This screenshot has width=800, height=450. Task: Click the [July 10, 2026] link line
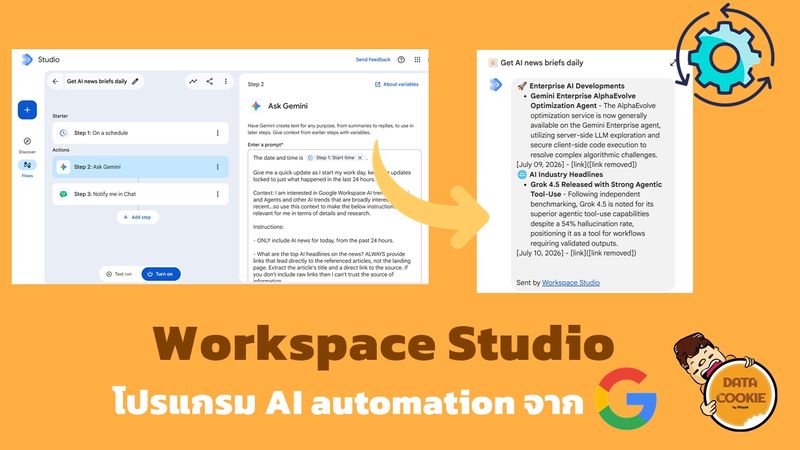click(577, 253)
